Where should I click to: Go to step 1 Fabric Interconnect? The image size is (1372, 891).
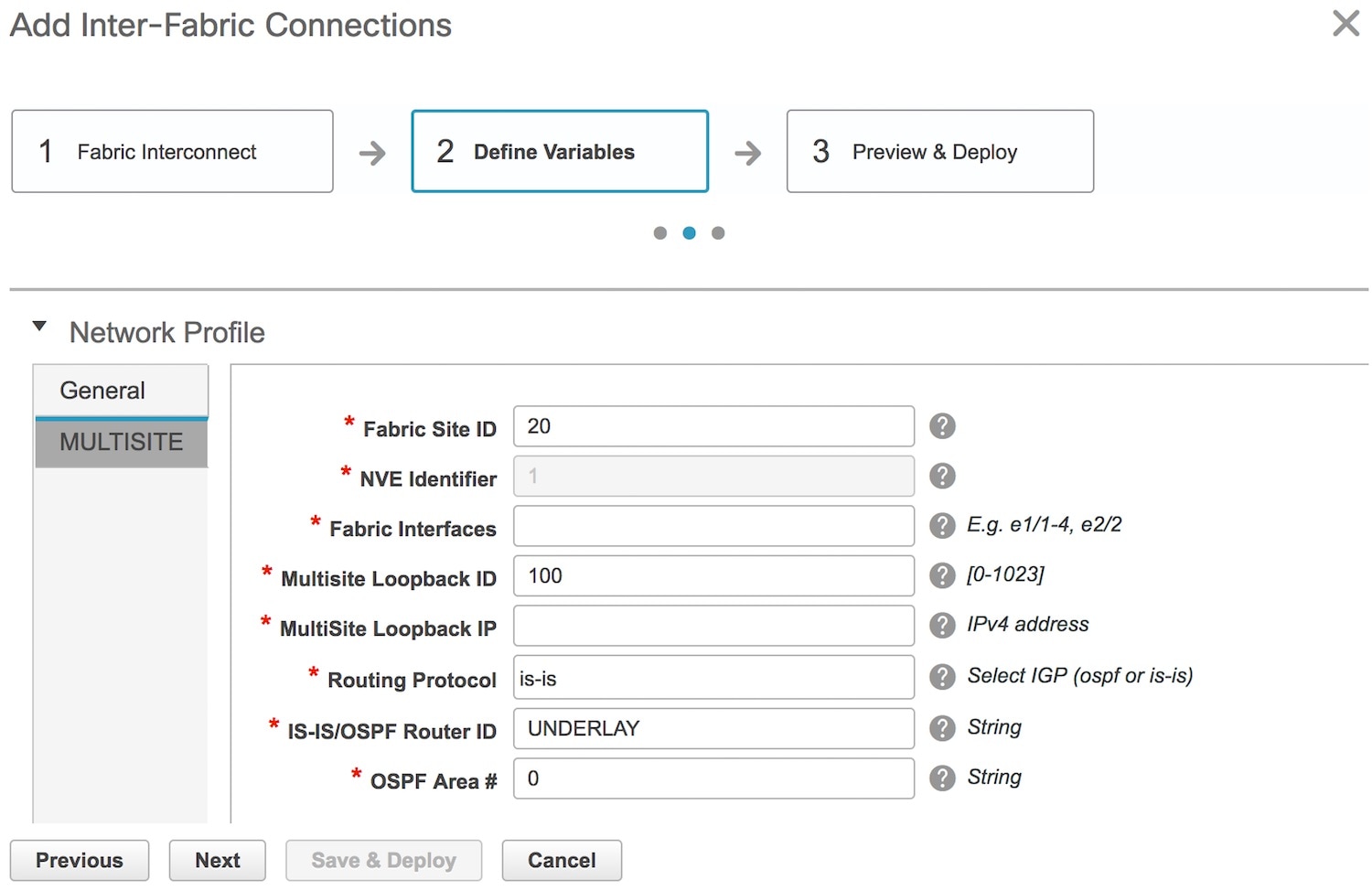[172, 152]
